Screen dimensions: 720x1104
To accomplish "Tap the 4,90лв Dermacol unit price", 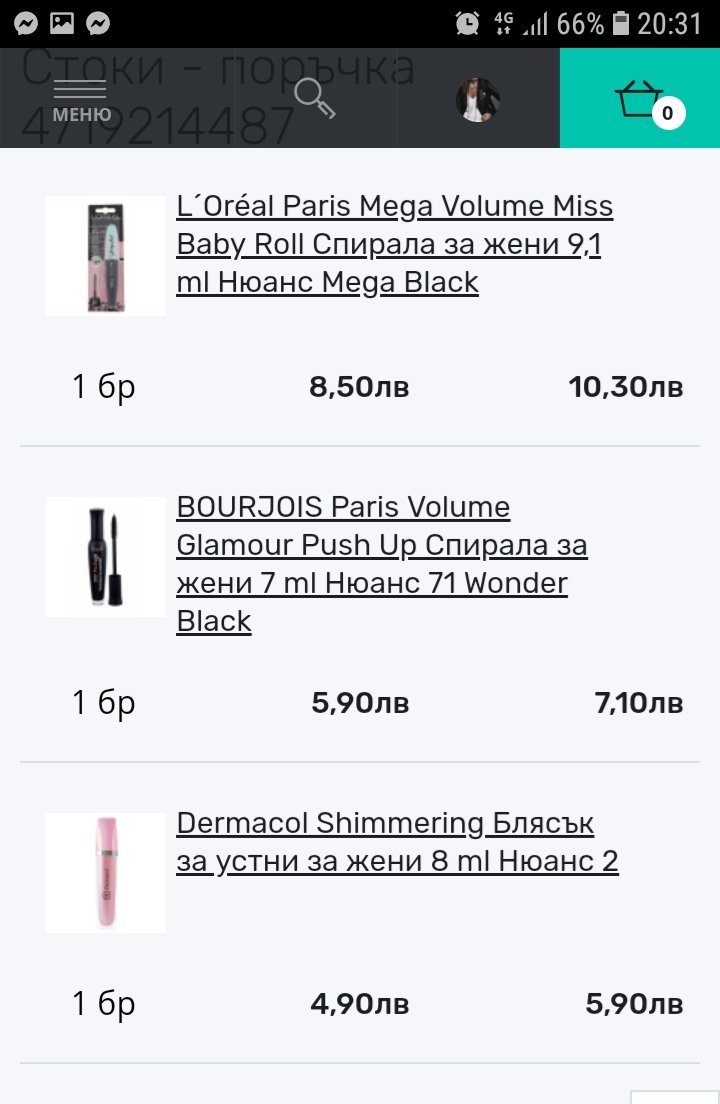I will tap(360, 1004).
